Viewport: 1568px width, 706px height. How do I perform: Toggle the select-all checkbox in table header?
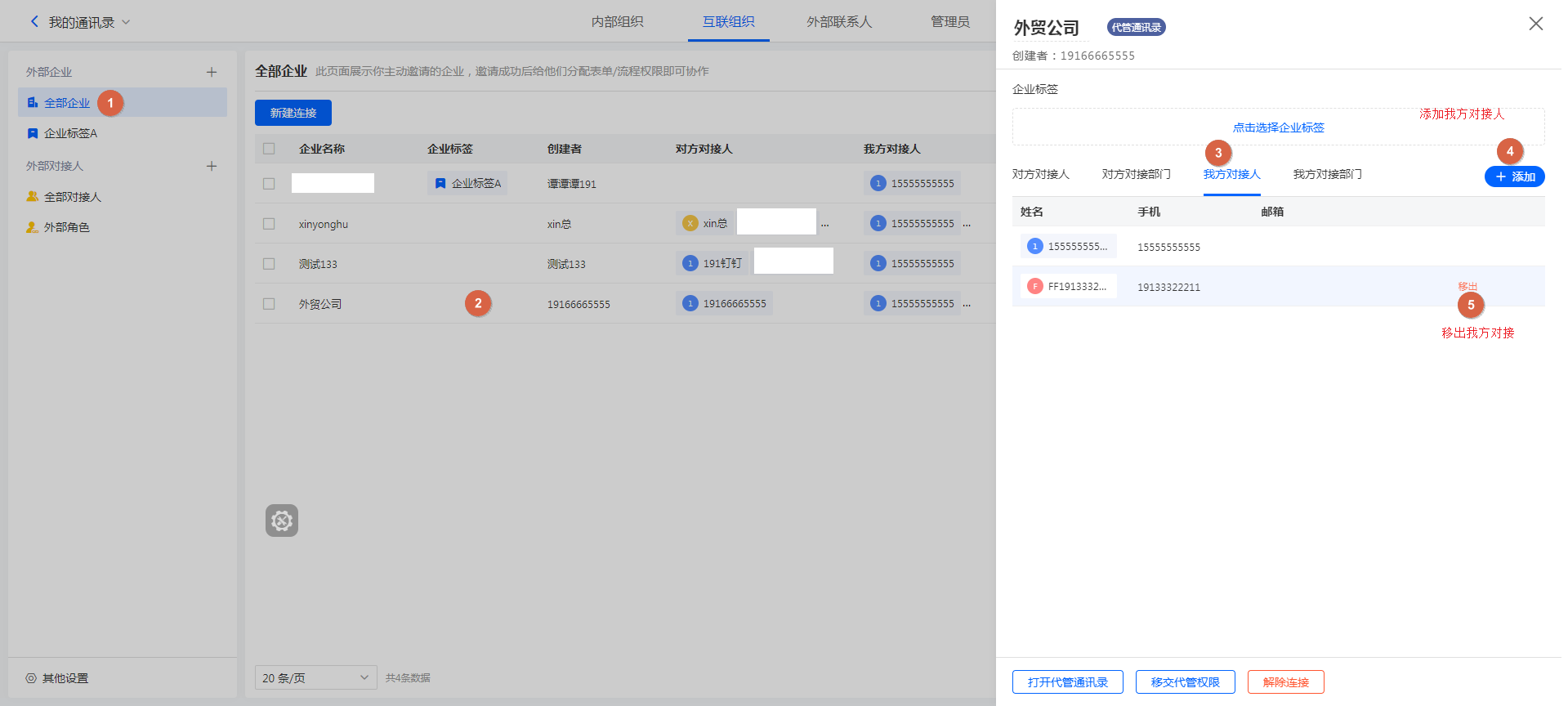(269, 149)
